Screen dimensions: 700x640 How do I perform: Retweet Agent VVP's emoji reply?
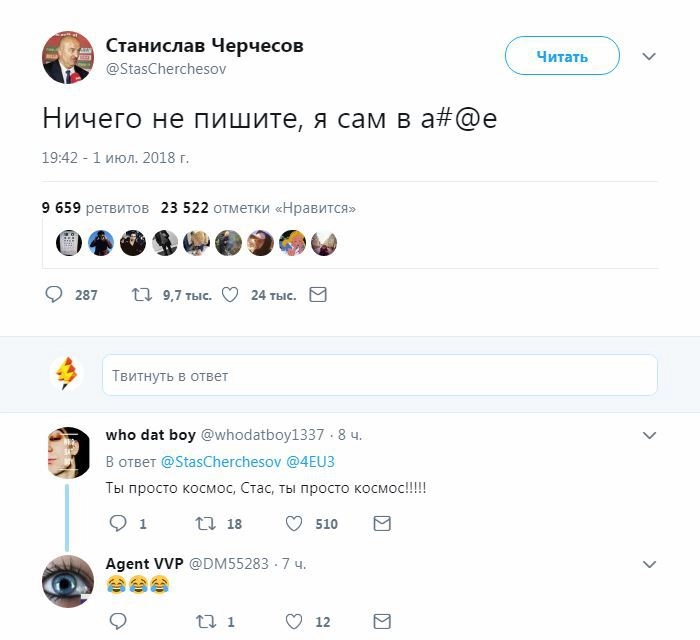pos(206,621)
